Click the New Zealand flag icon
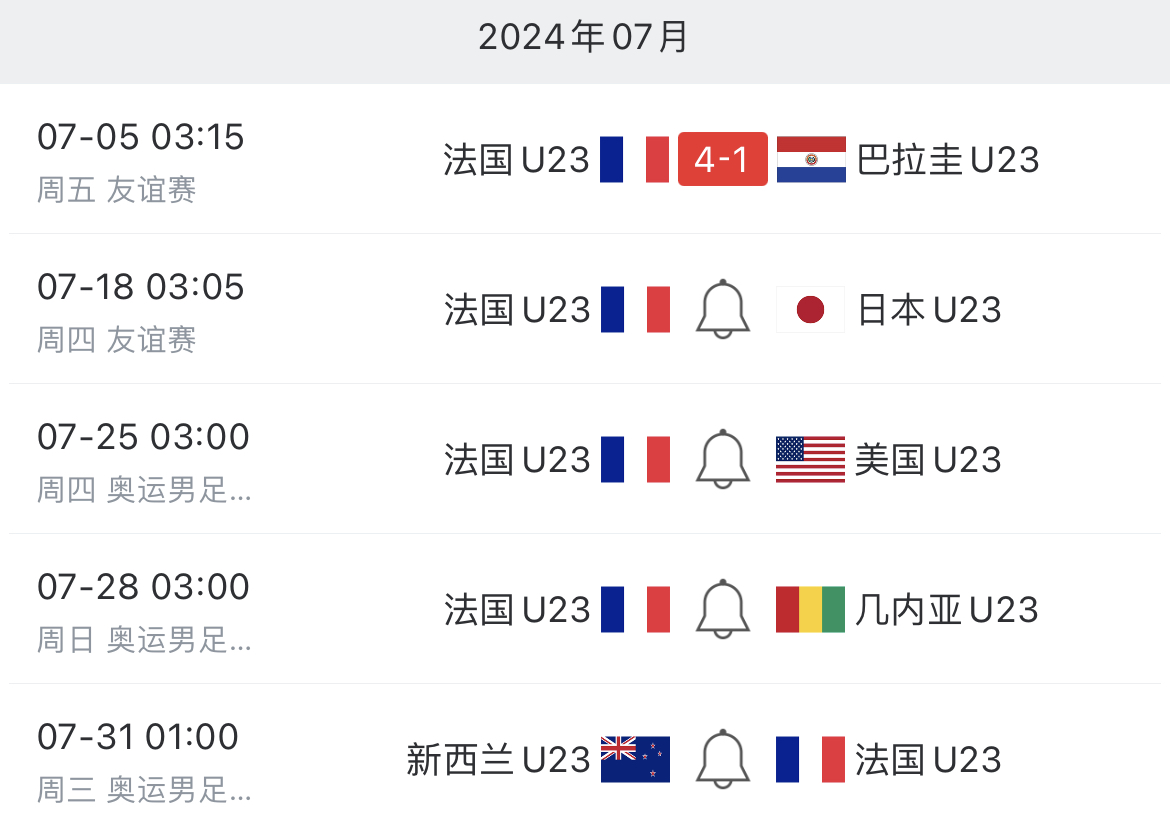Screen dimensions: 1170x824 635,759
